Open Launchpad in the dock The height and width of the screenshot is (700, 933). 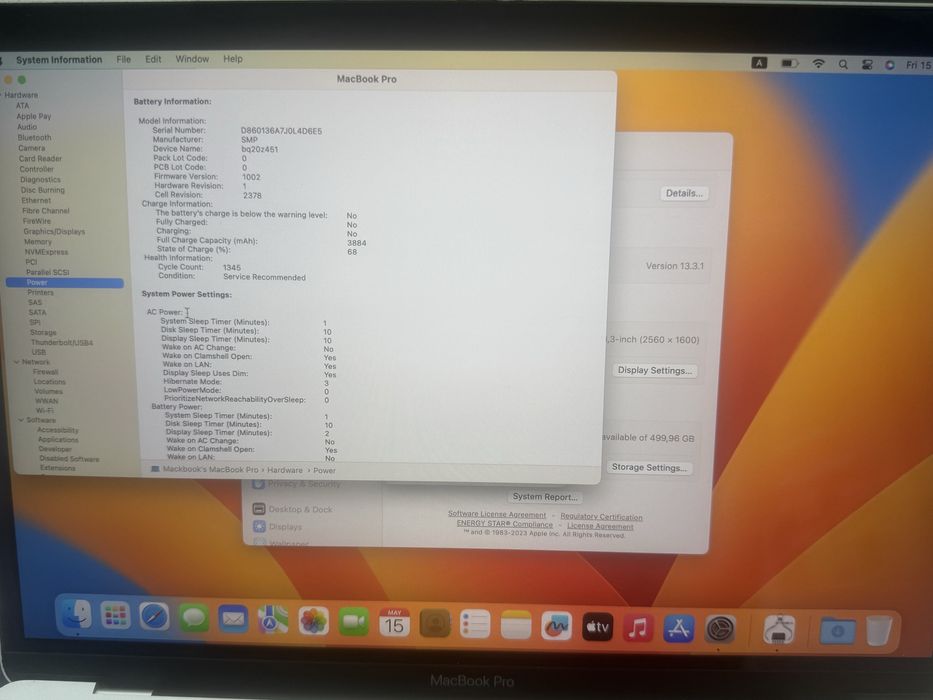(115, 615)
